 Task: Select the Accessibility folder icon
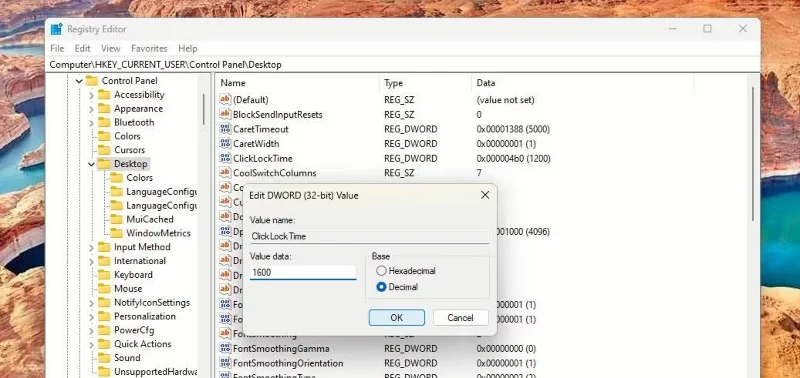[x=104, y=94]
